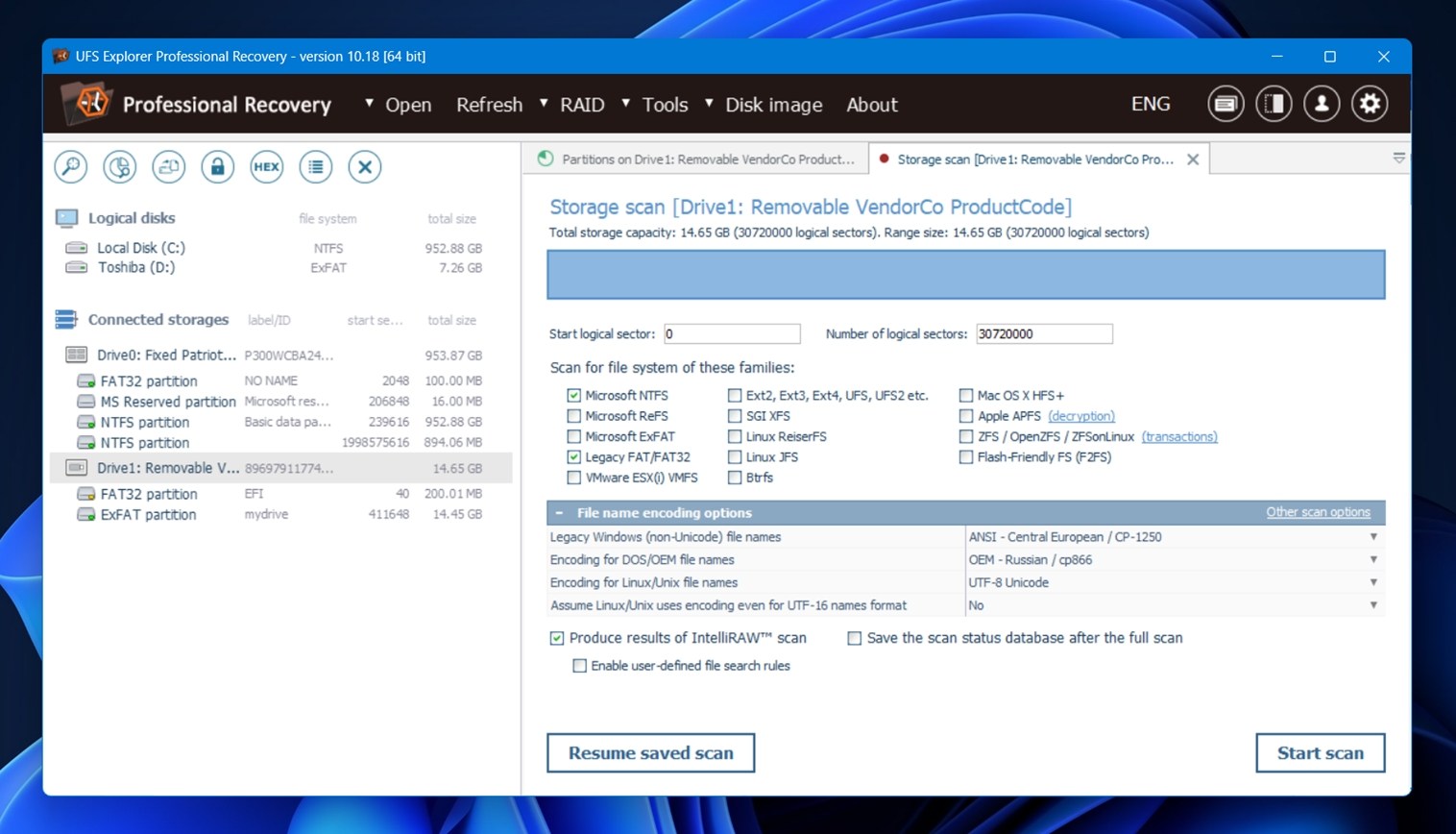Click the HEX viewer icon
Screen dimensions: 1456x834
[266, 167]
